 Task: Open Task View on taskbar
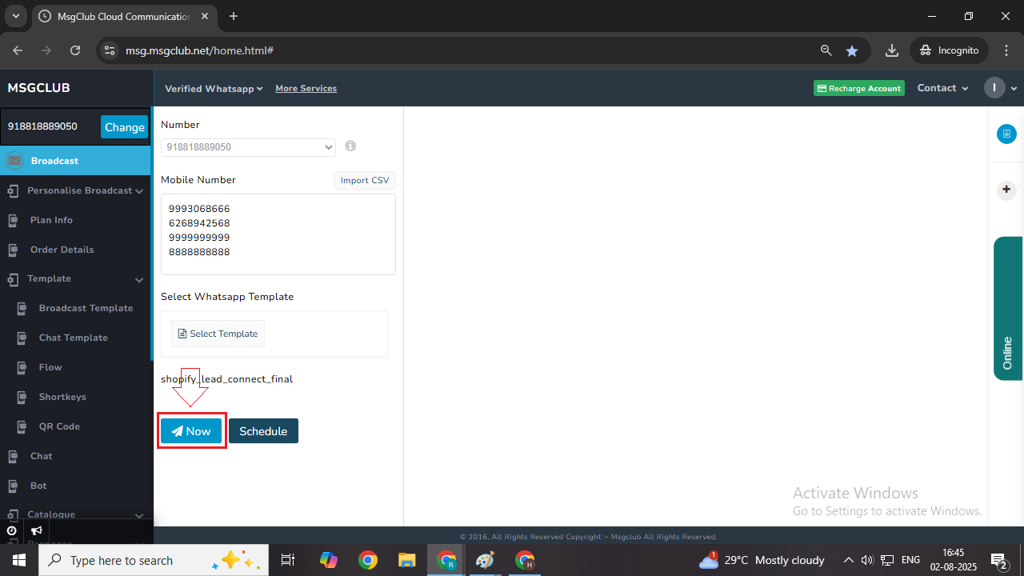pyautogui.click(x=287, y=560)
